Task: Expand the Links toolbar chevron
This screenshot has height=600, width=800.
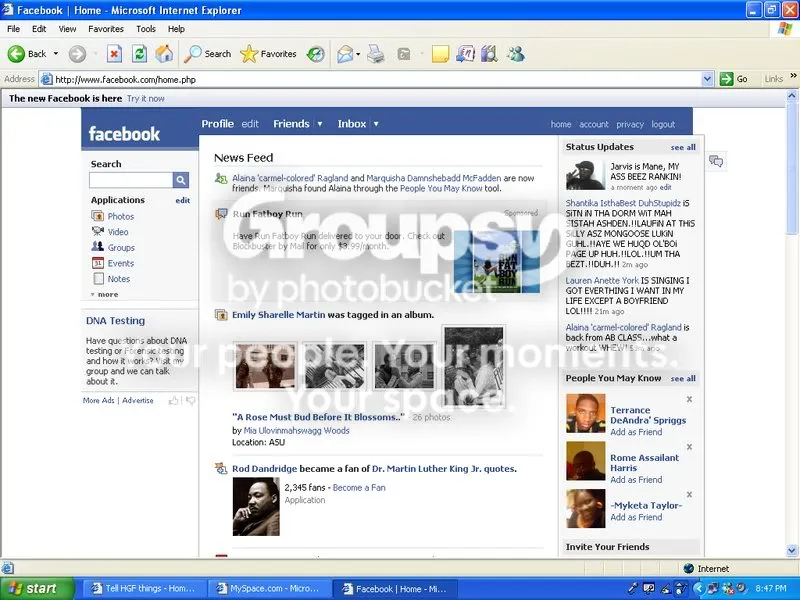Action: pos(793,76)
